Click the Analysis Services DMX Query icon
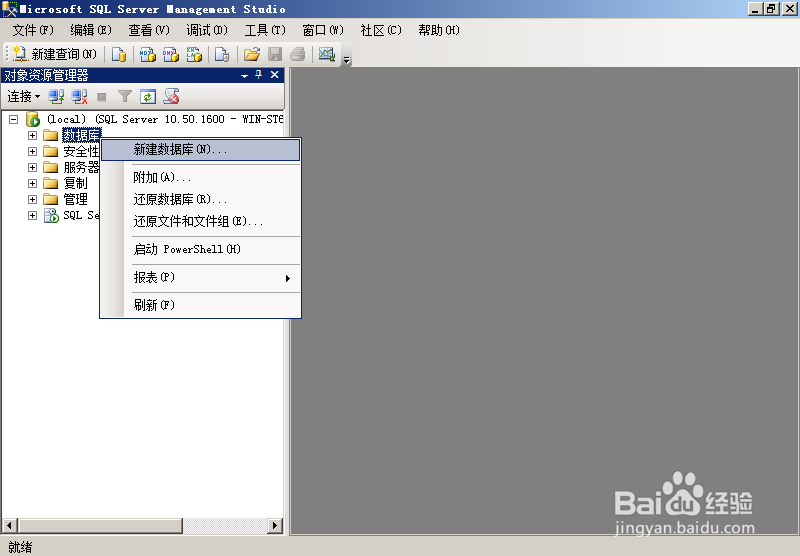Image resolution: width=800 pixels, height=556 pixels. (171, 54)
